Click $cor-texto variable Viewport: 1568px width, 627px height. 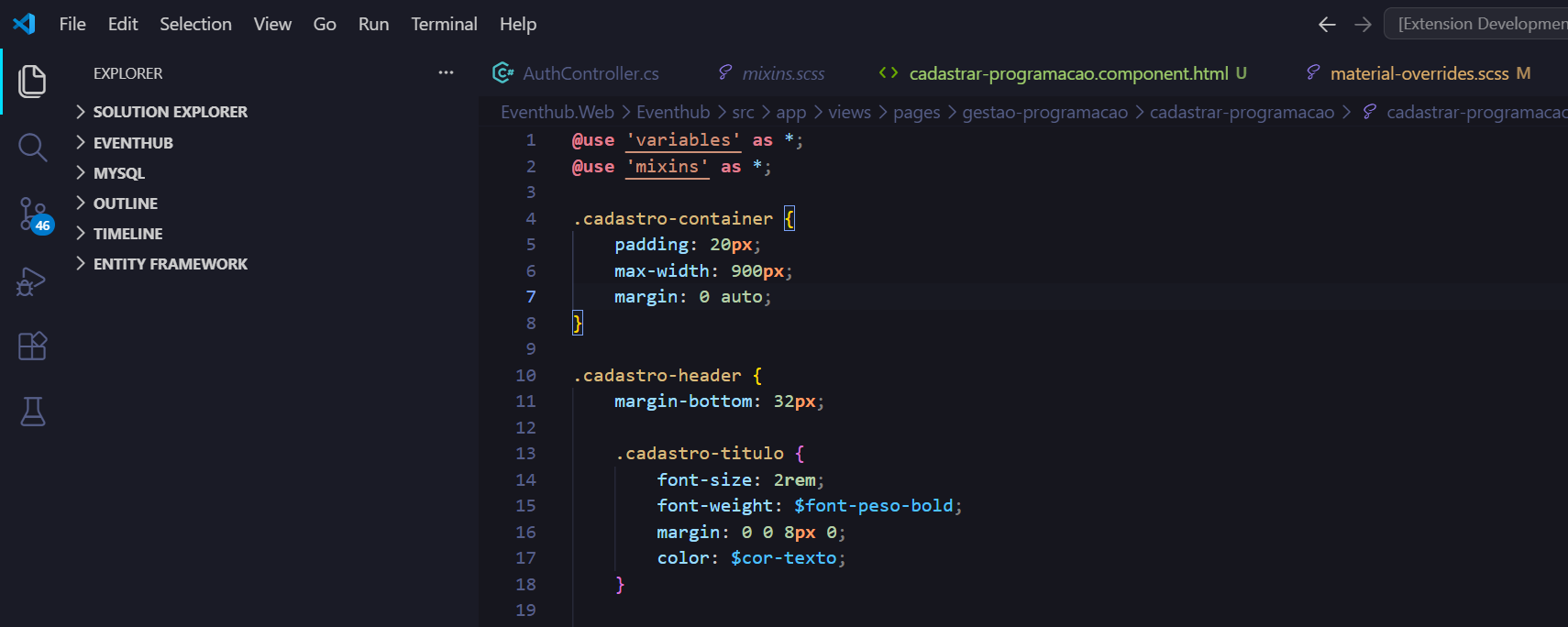coord(783,558)
